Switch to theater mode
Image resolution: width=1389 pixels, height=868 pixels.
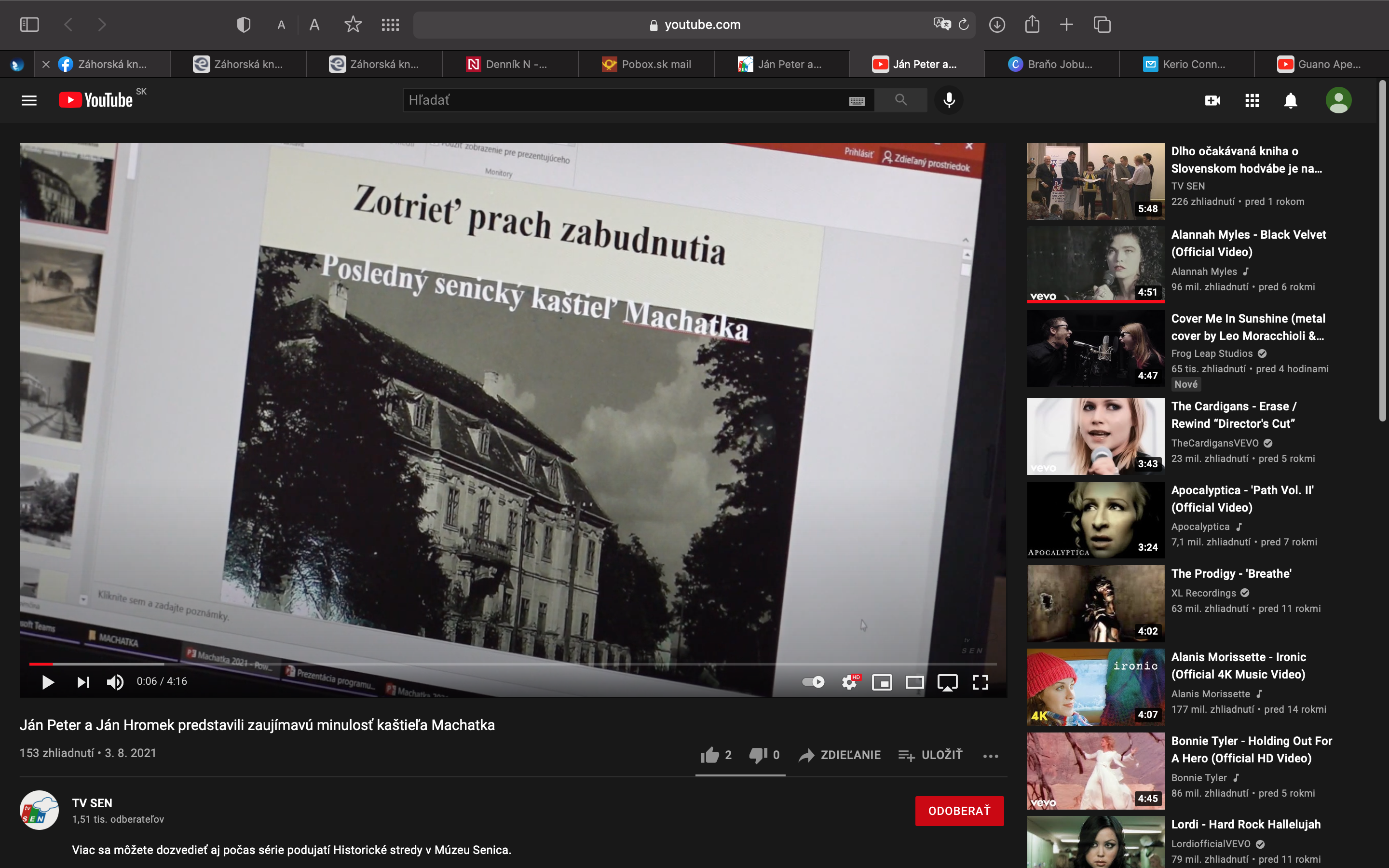(915, 682)
